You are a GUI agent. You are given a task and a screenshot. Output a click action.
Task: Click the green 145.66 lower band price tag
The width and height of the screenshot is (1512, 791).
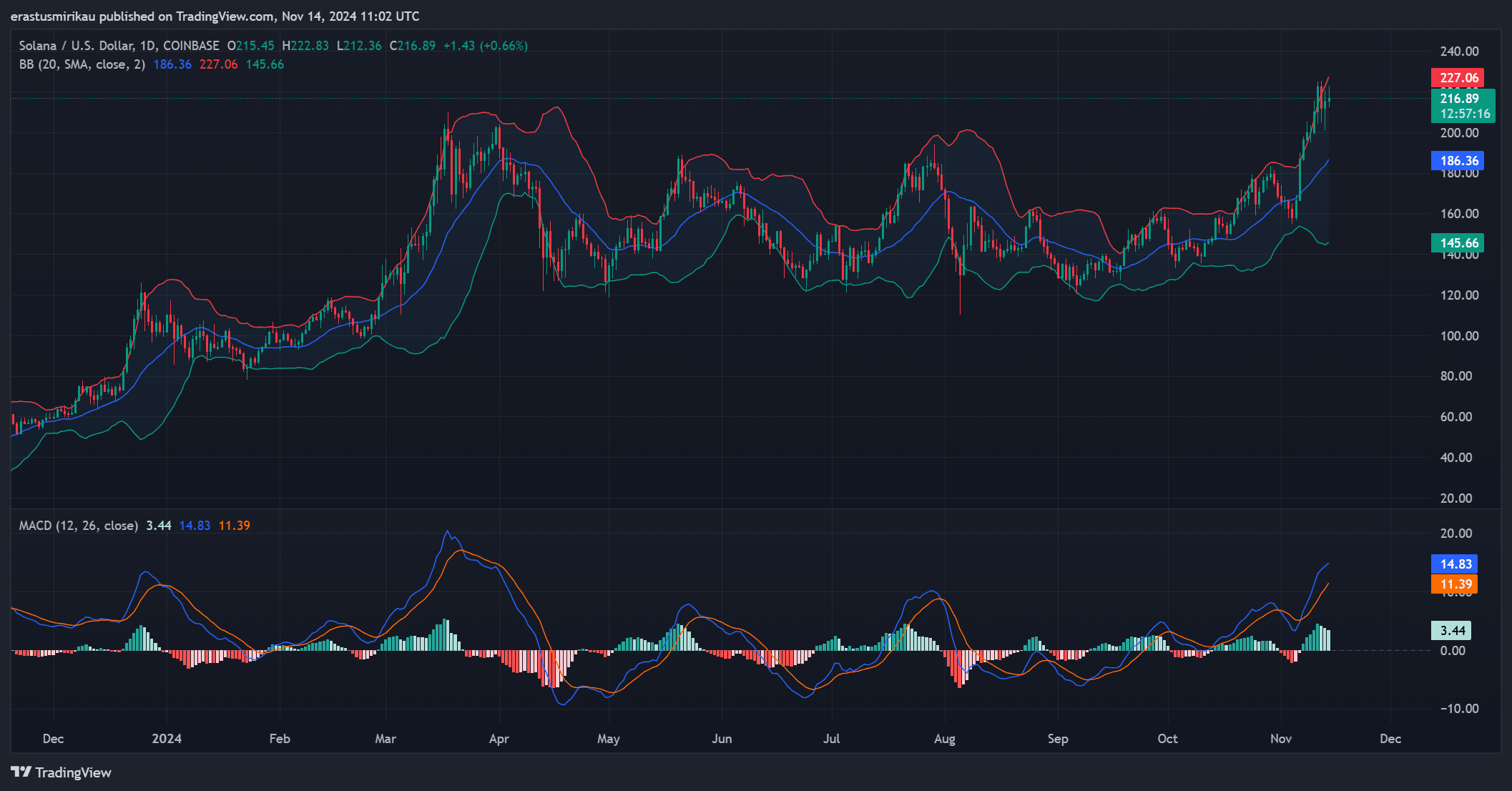1458,243
